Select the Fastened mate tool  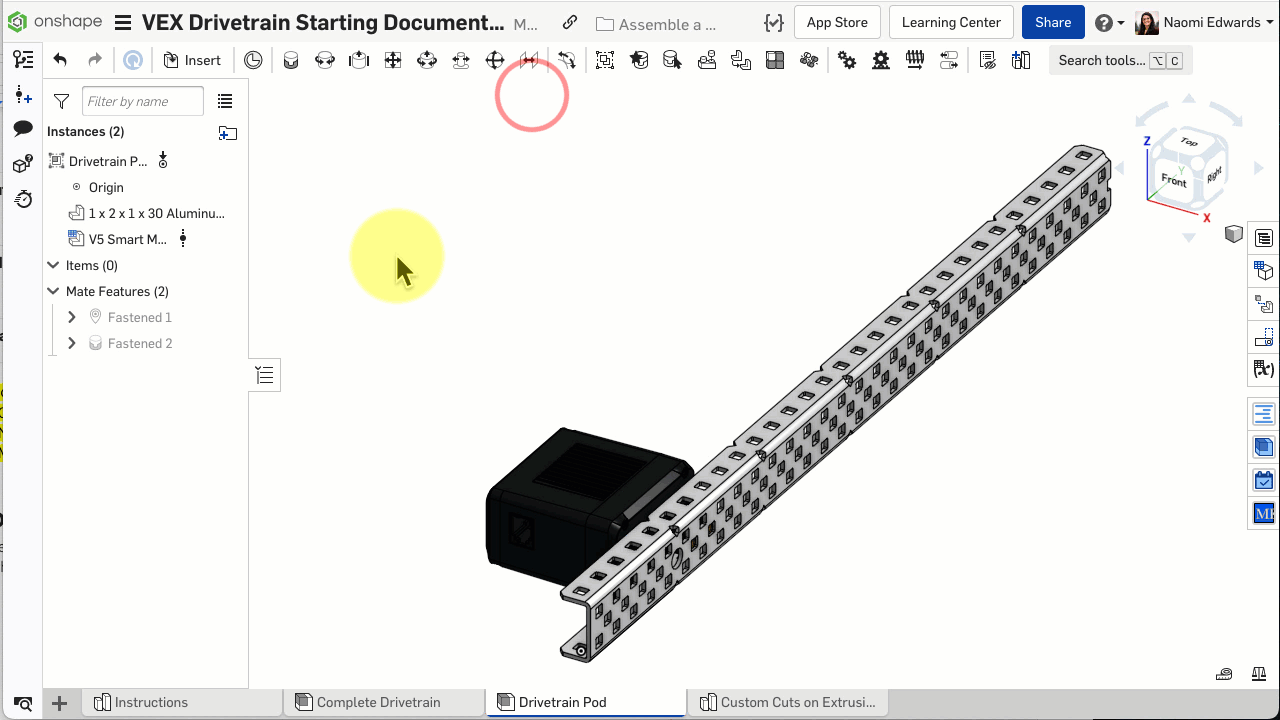point(291,60)
